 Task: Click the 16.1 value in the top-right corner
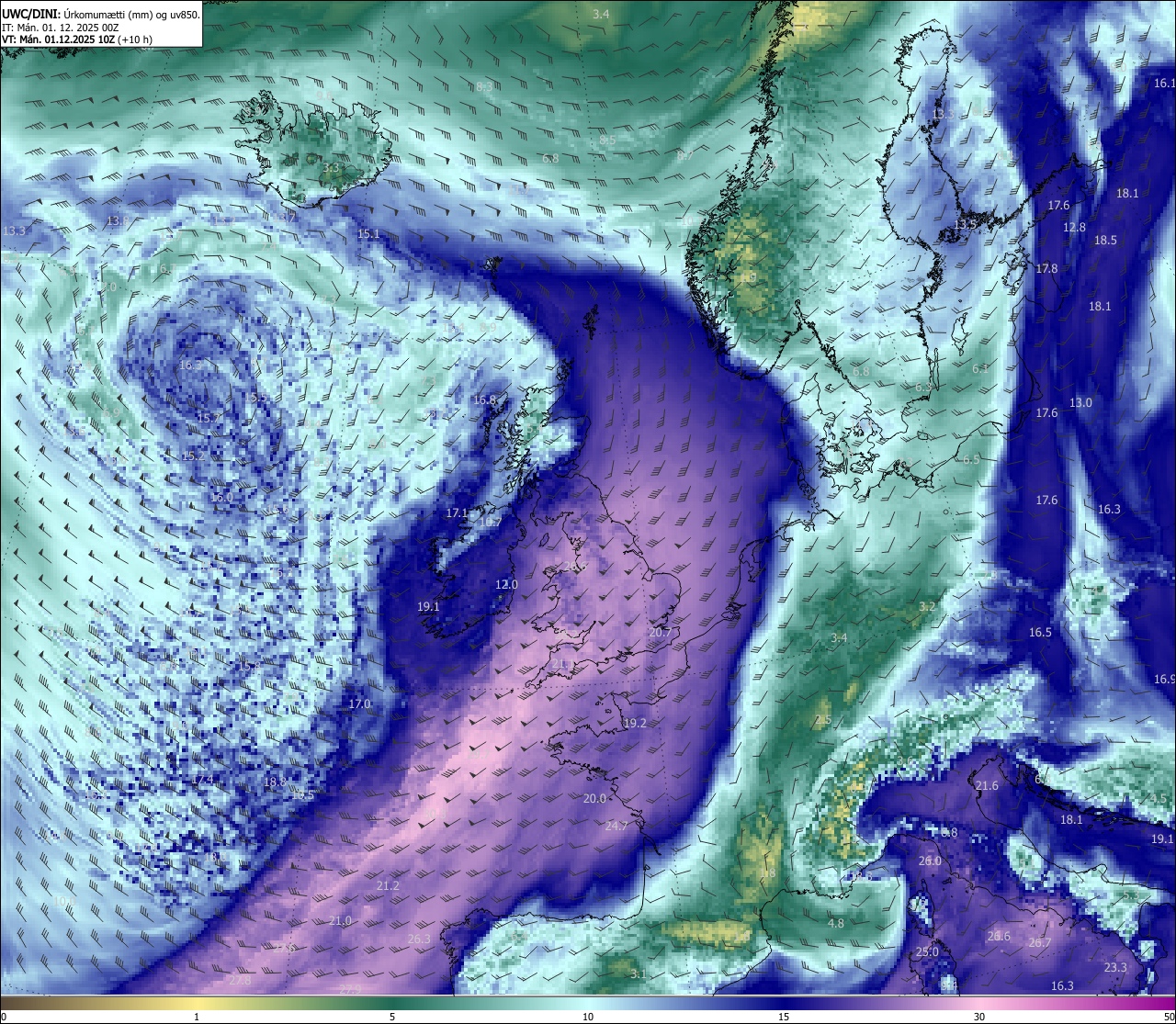1164,84
